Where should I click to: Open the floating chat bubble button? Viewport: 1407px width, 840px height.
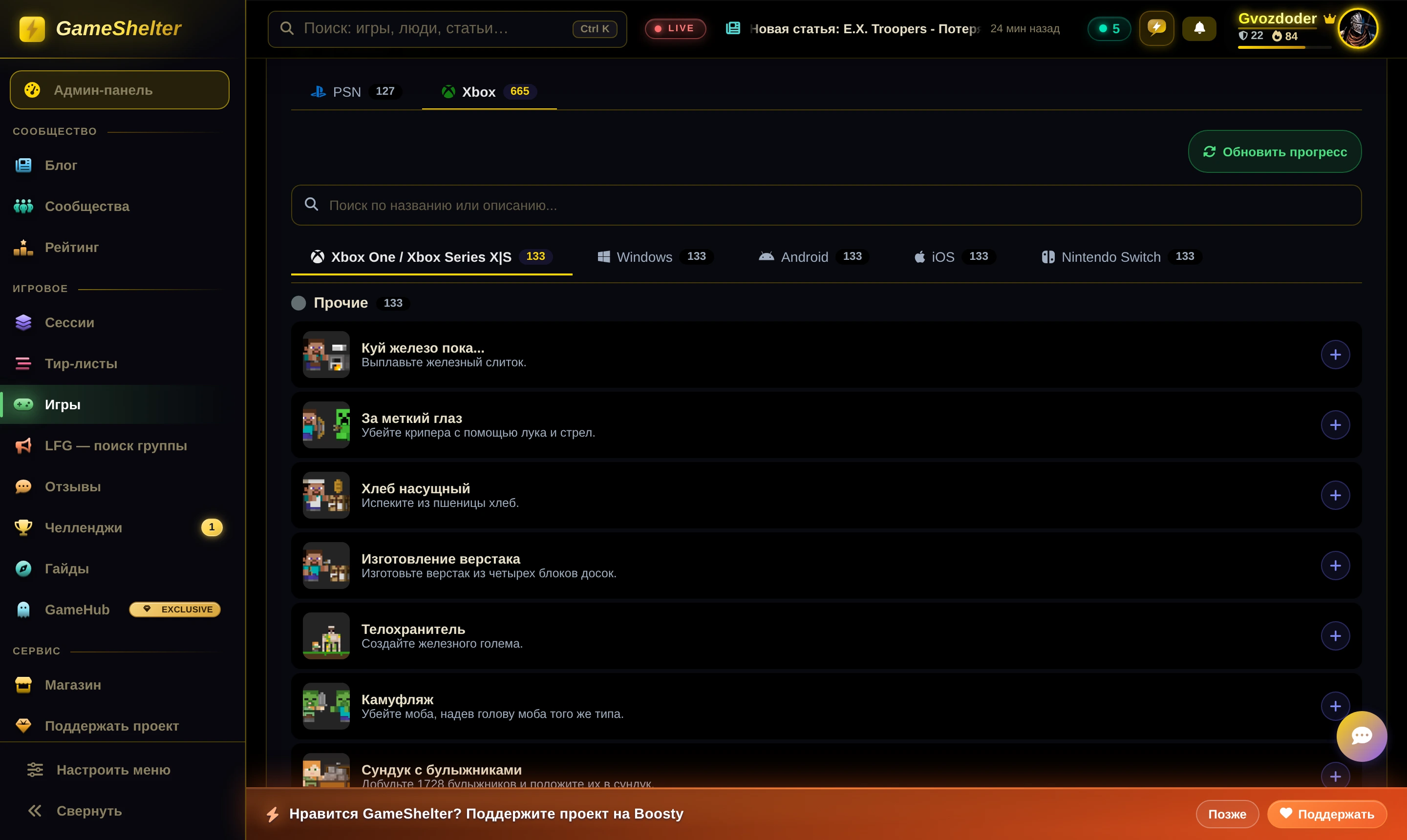[1361, 736]
